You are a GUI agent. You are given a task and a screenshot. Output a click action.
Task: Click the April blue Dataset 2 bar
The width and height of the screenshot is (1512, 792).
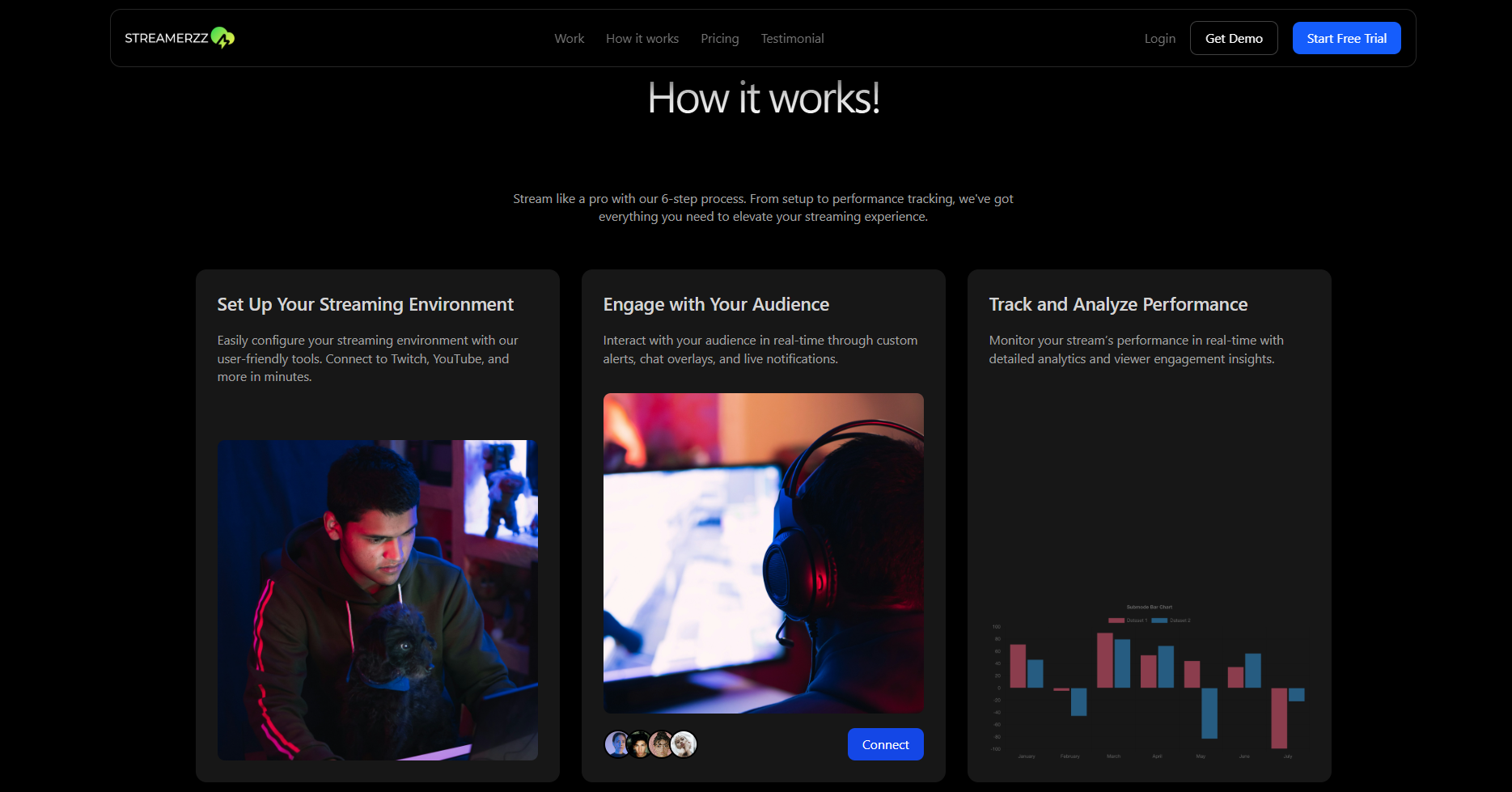pyautogui.click(x=1166, y=667)
